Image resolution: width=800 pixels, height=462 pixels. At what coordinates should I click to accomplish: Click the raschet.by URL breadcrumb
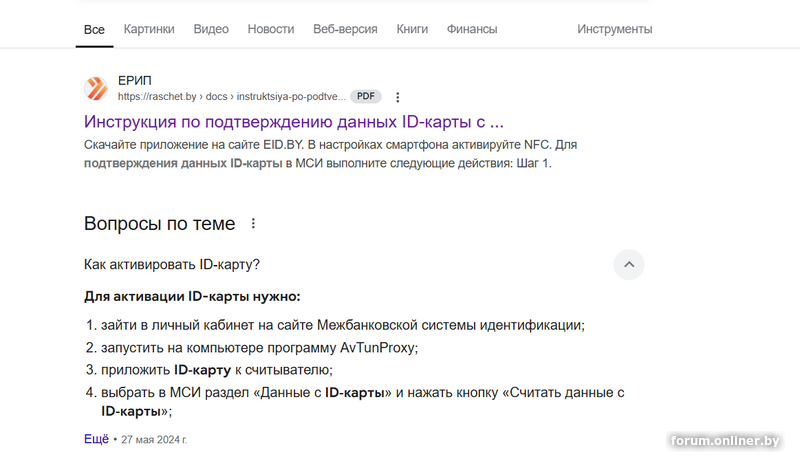click(x=232, y=96)
